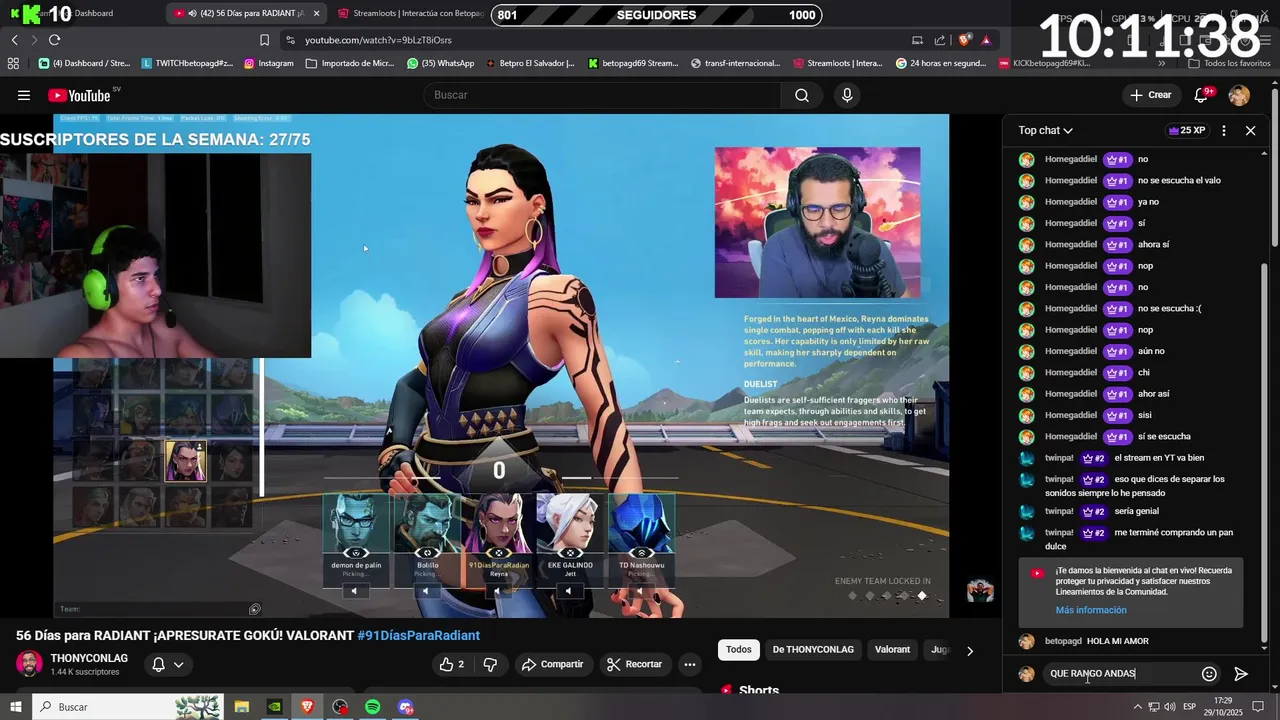Click the browser address bar URL
Image resolution: width=1280 pixels, height=720 pixels.
378,40
